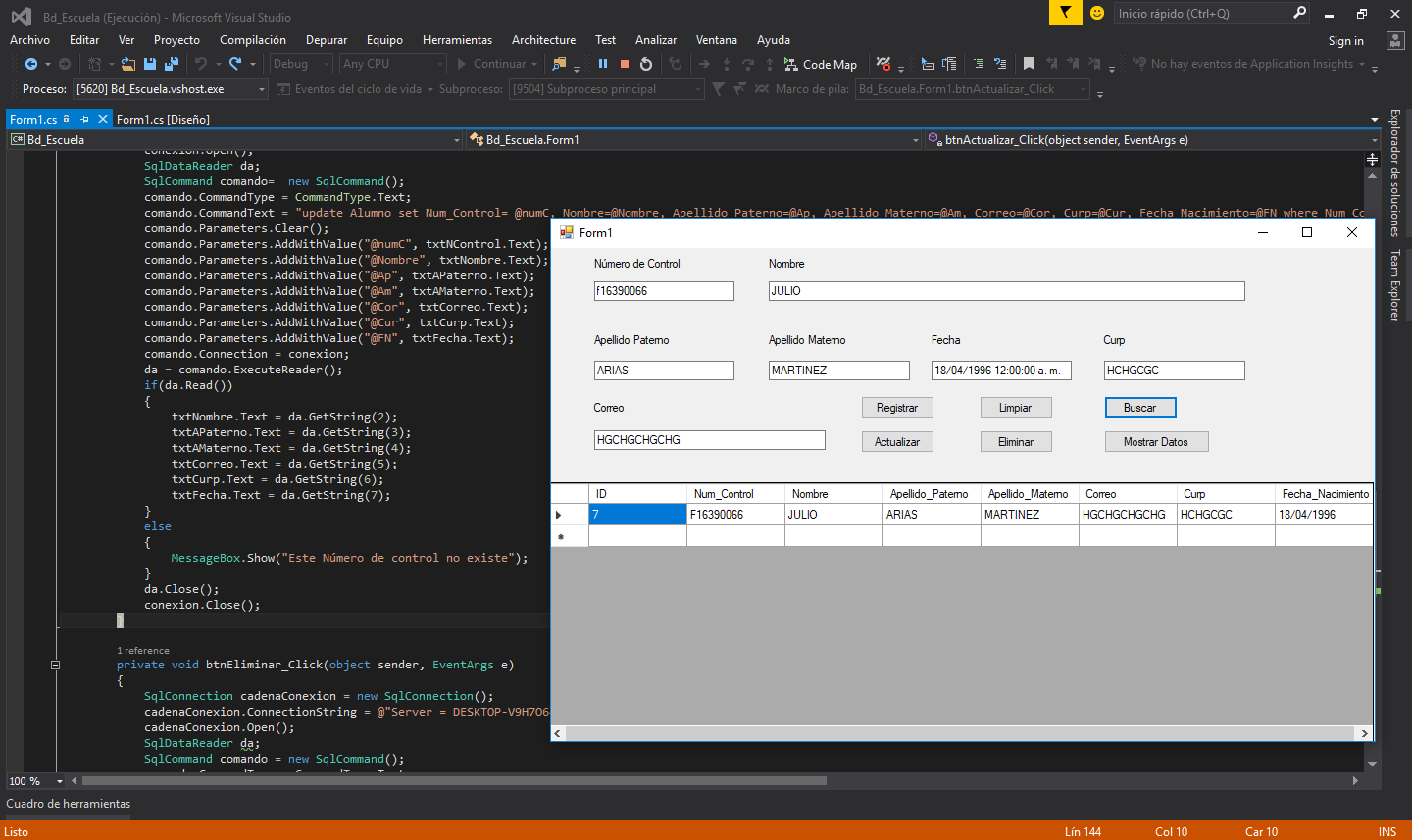Click the Sign in link
The width and height of the screenshot is (1412, 840).
tap(1345, 41)
